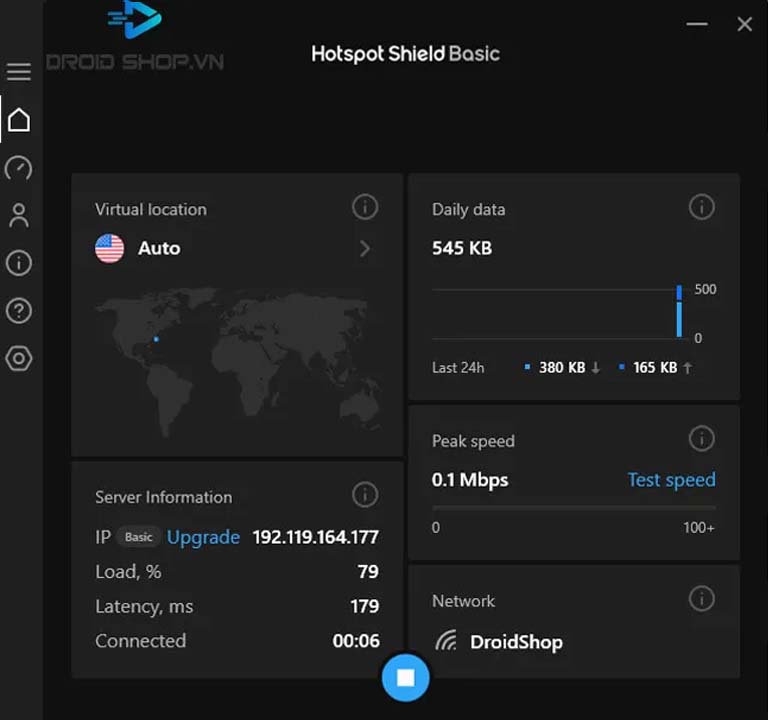Viewport: 768px width, 720px height.
Task: Show info for the Daily data card
Action: [x=702, y=207]
